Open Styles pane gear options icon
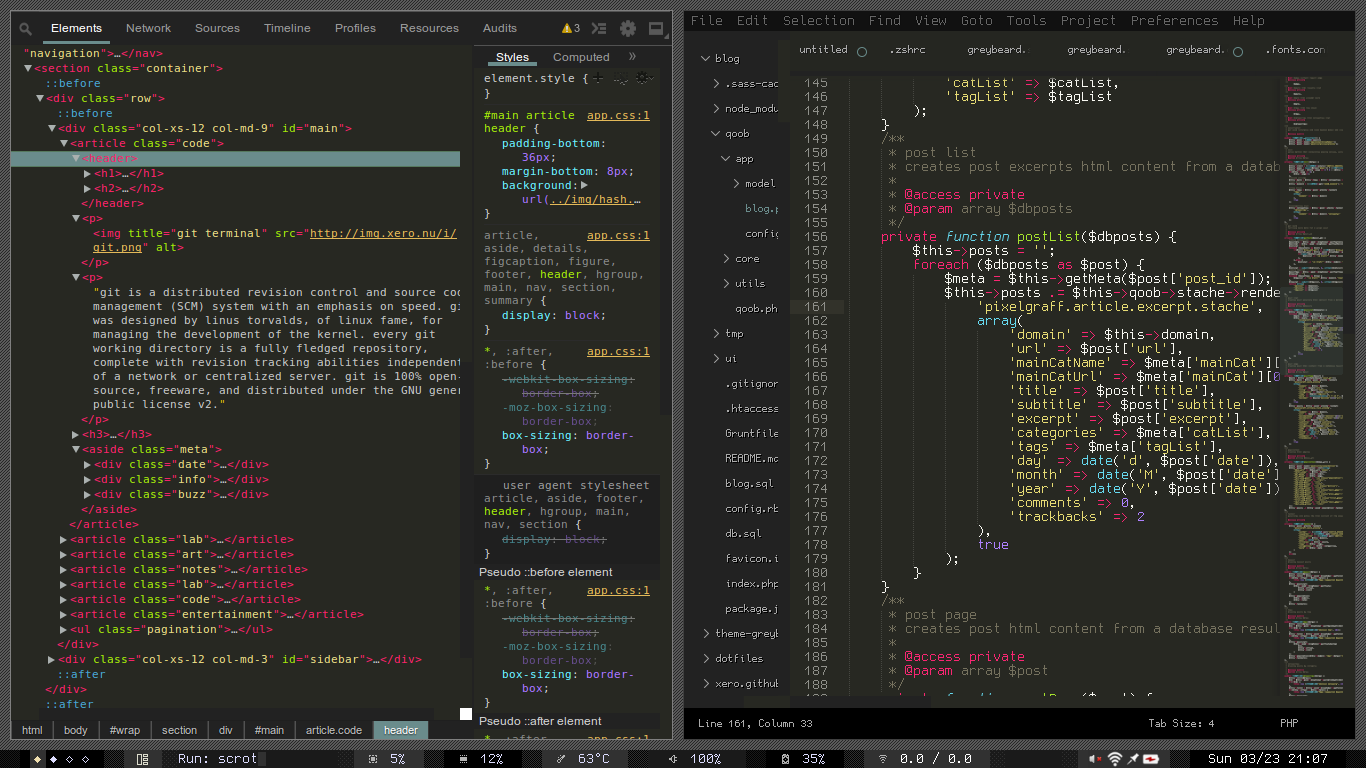This screenshot has width=1366, height=768. click(x=645, y=77)
